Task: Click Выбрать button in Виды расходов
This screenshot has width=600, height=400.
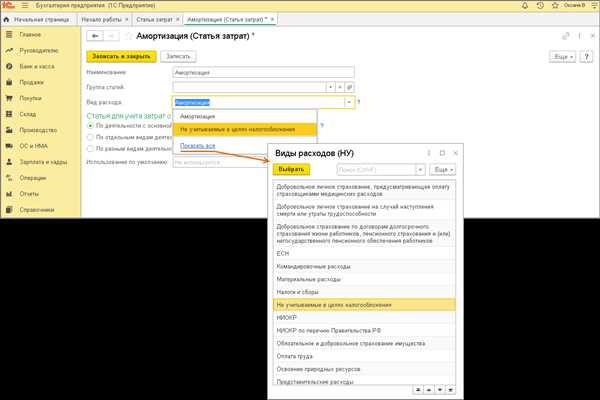Action: tap(291, 169)
